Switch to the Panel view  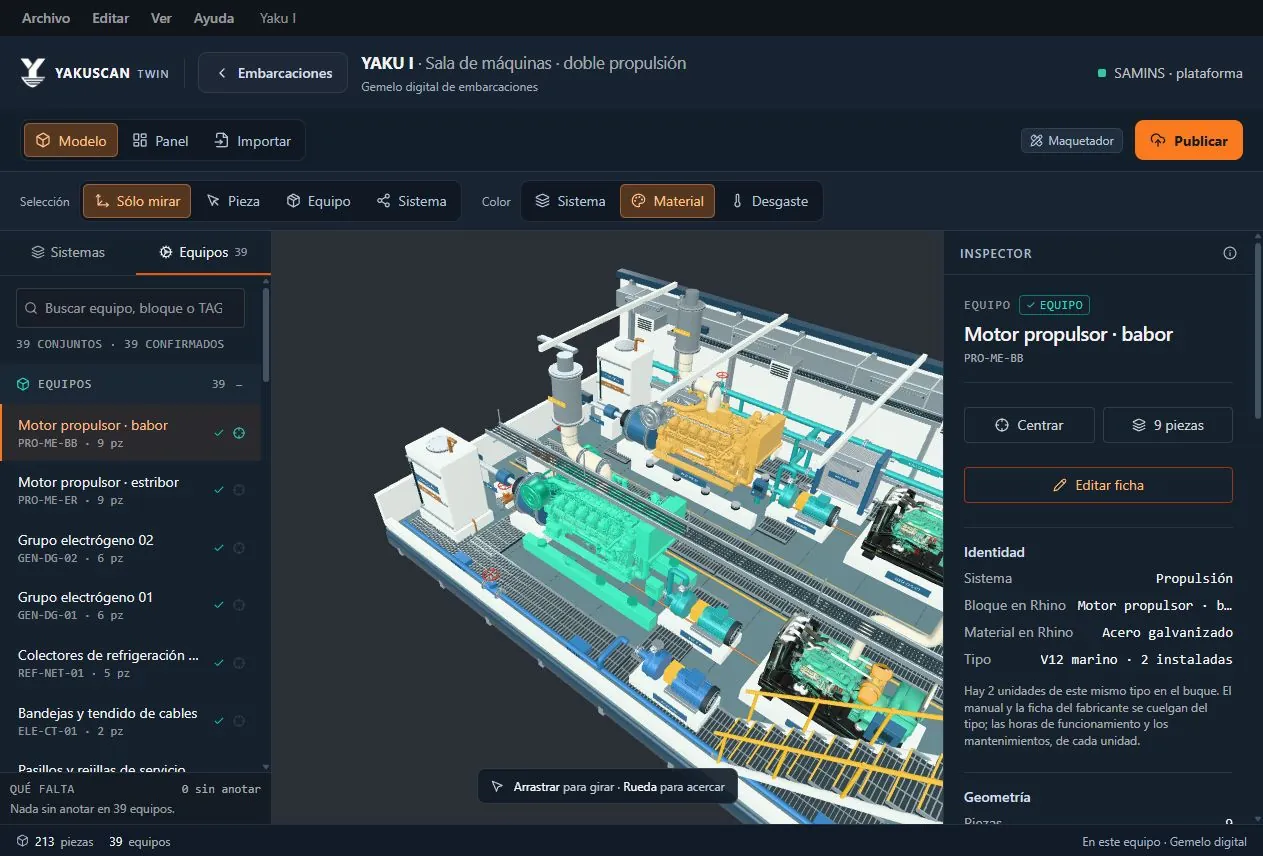(x=161, y=141)
